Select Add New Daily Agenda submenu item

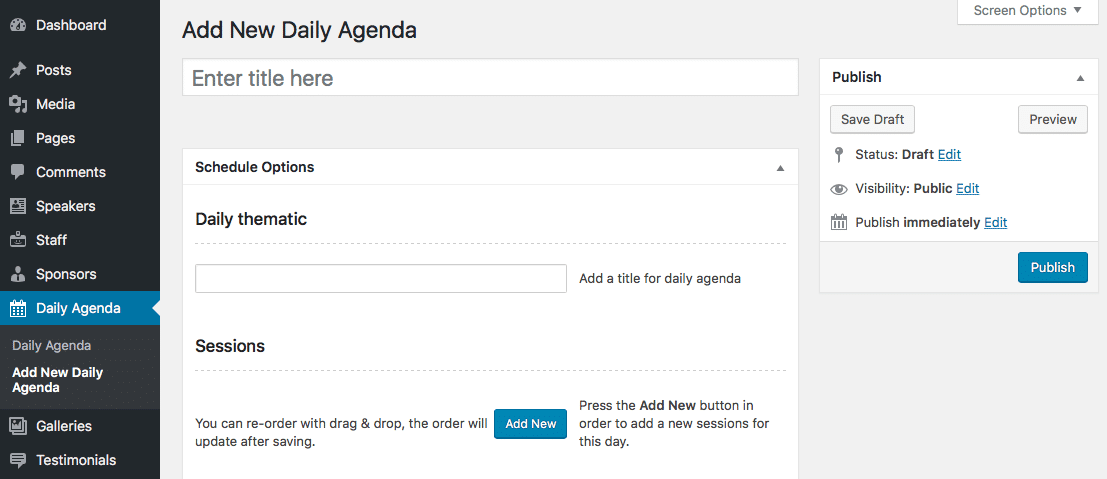(x=57, y=380)
